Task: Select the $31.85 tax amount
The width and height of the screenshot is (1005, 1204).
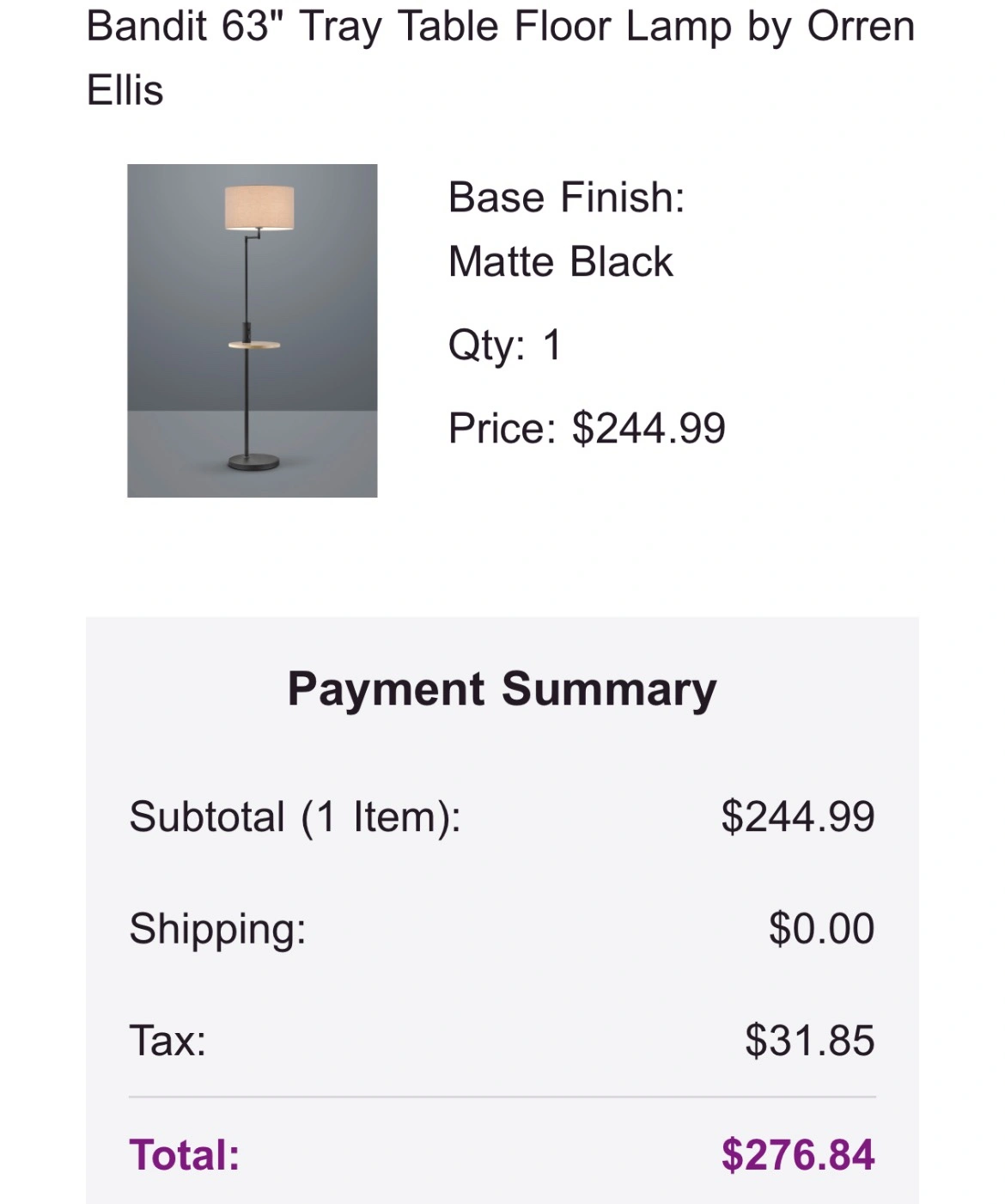Action: point(810,1041)
